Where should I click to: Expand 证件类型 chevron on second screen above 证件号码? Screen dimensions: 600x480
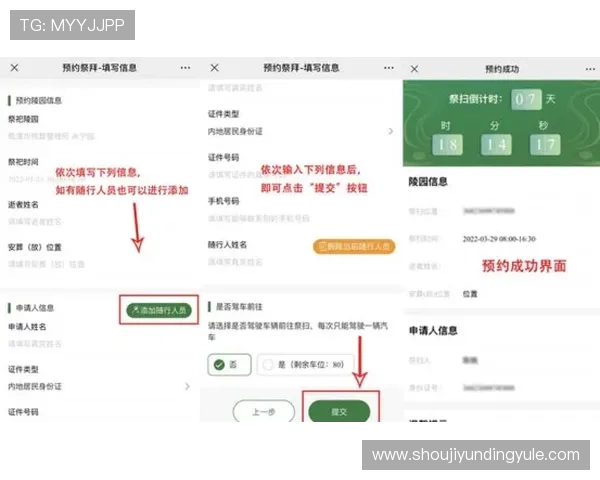391,131
